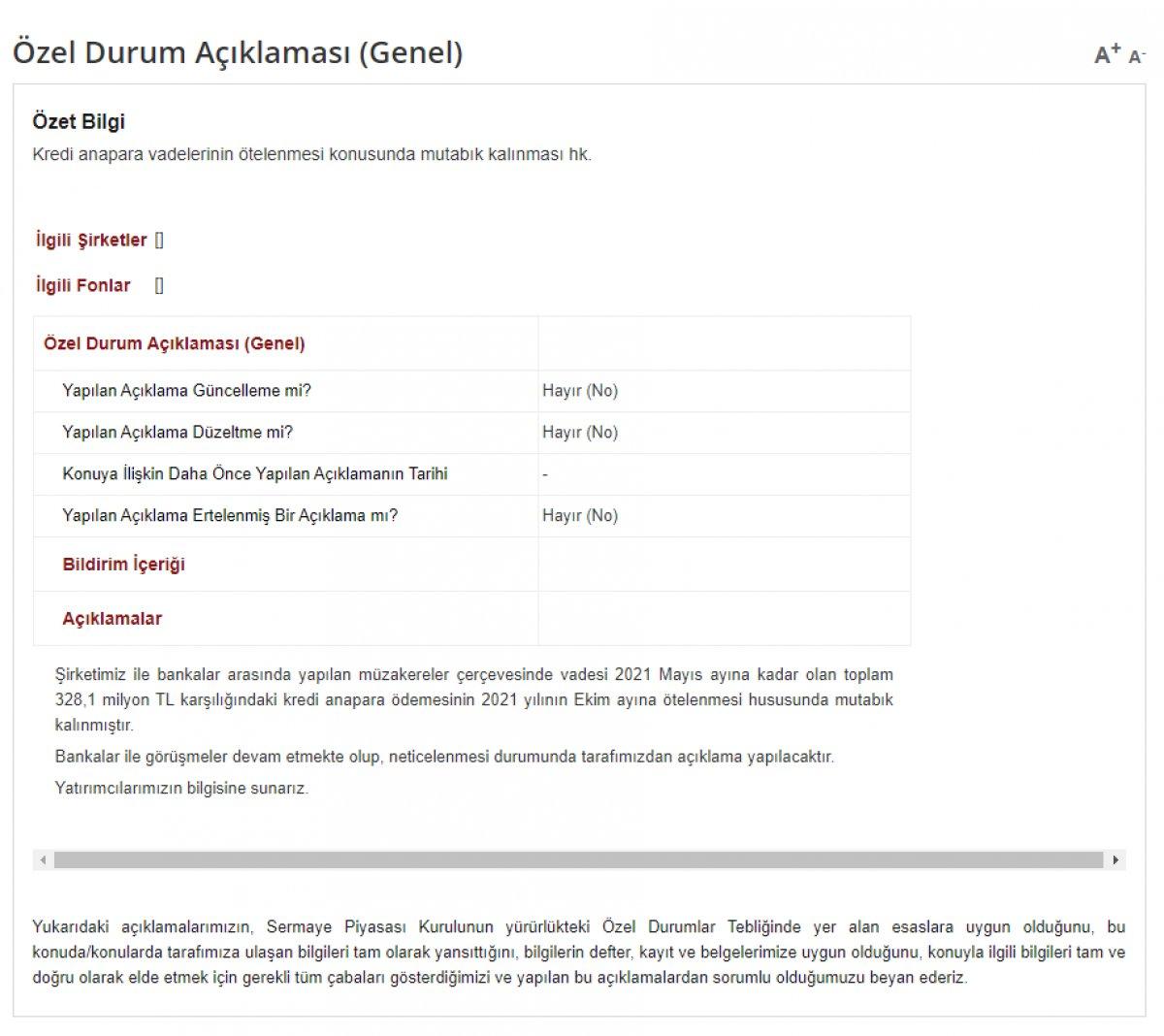This screenshot has width=1164, height=1036.
Task: Expand the Açıklamalar section
Action: coord(113,618)
